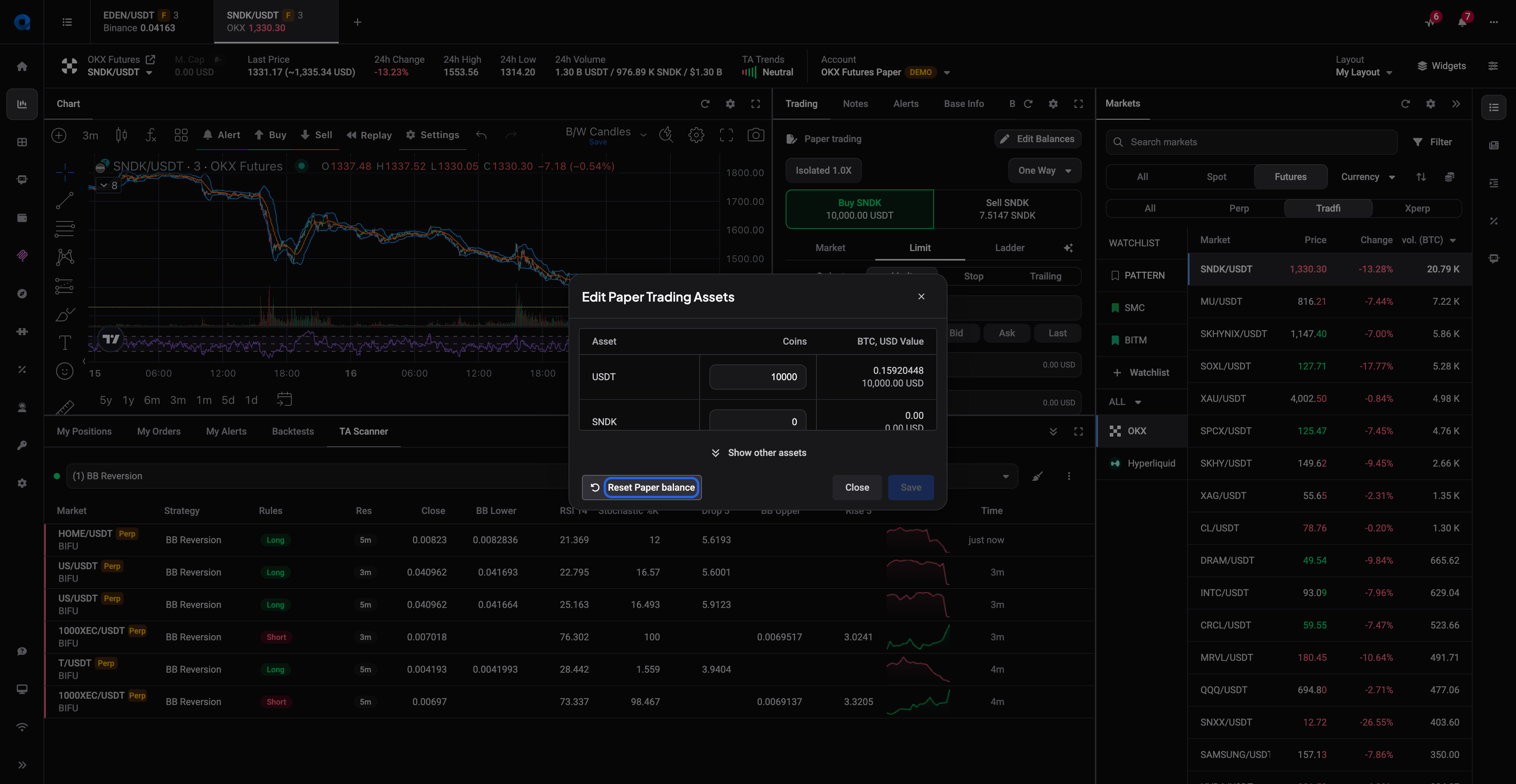Refresh the Markets panel
Screen dimensions: 1516x784
pos(1405,103)
